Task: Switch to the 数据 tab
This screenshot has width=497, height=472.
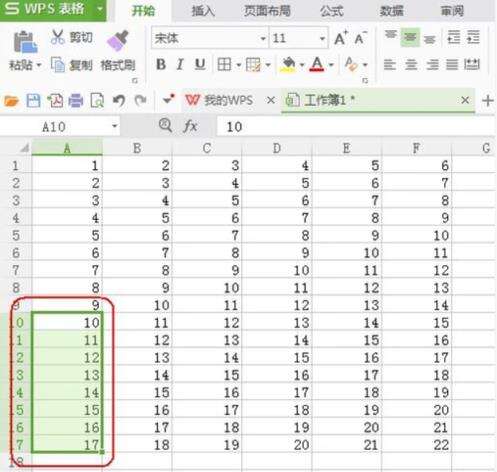Action: tap(392, 11)
